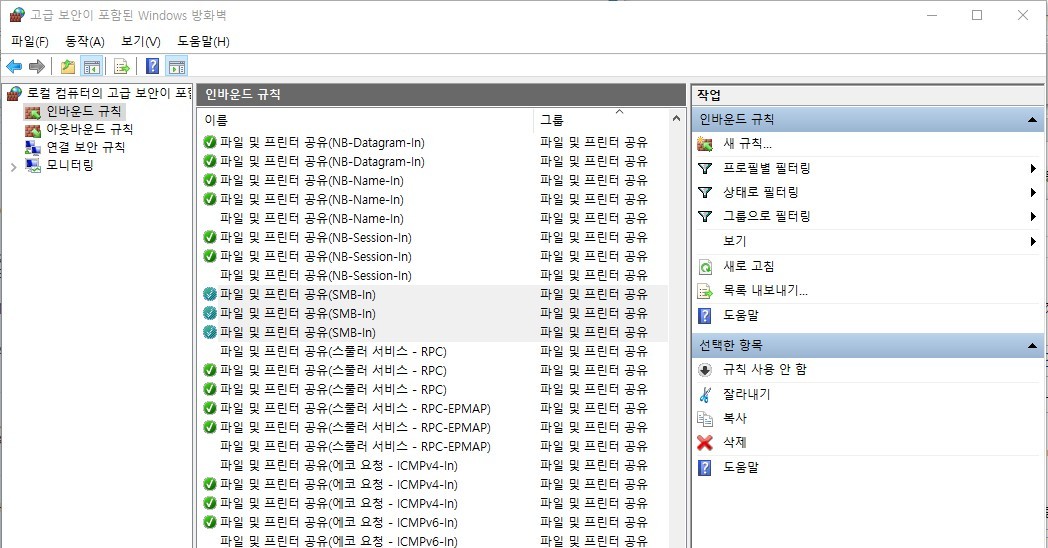Select 아웃바운드 규칙 in the left tree
Viewport: 1048px width, 548px height.
(x=90, y=129)
